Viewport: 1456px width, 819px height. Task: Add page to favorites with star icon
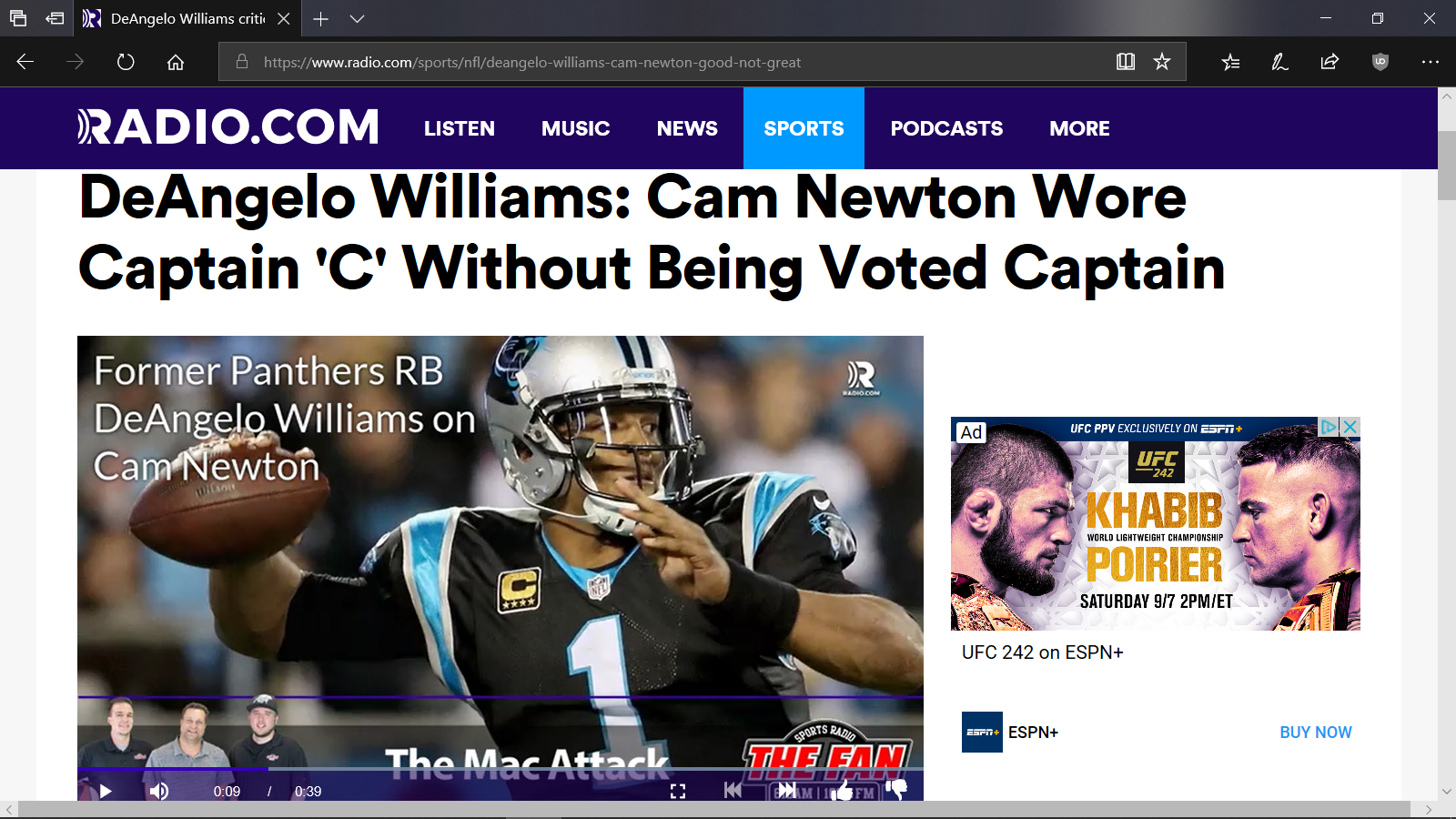point(1162,62)
